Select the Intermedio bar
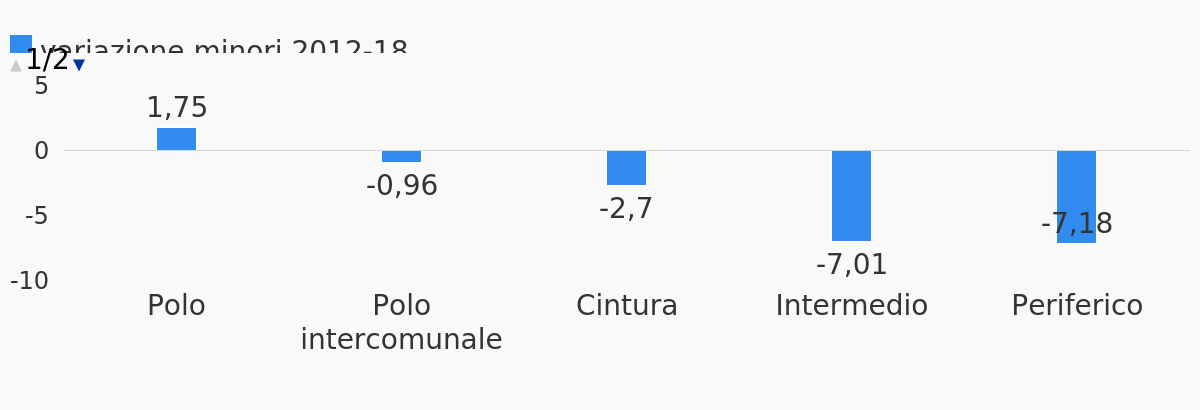 pyautogui.click(x=851, y=196)
